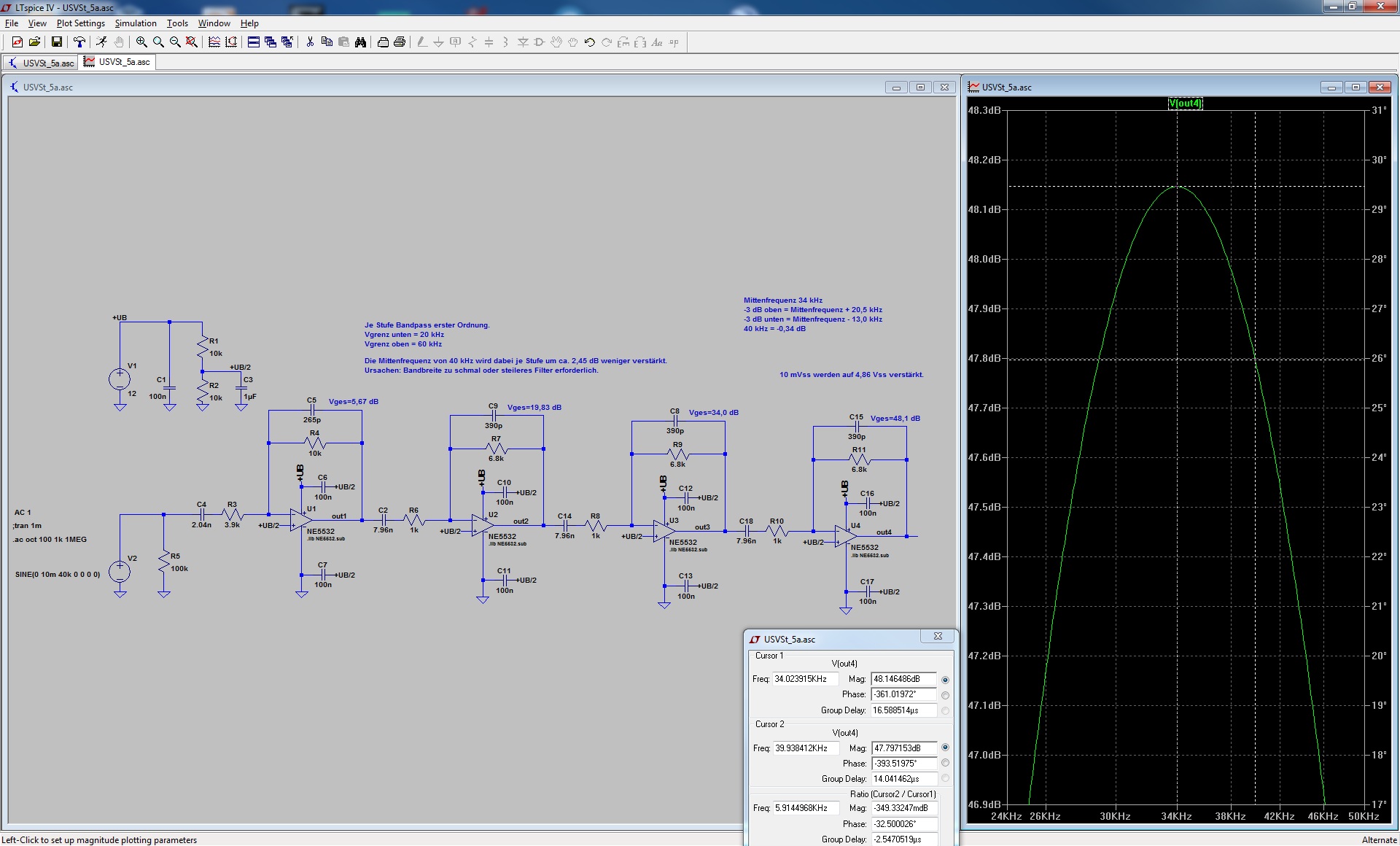The height and width of the screenshot is (846, 1400).
Task: Select Cursor 2 Group Delay radio button
Action: (946, 778)
